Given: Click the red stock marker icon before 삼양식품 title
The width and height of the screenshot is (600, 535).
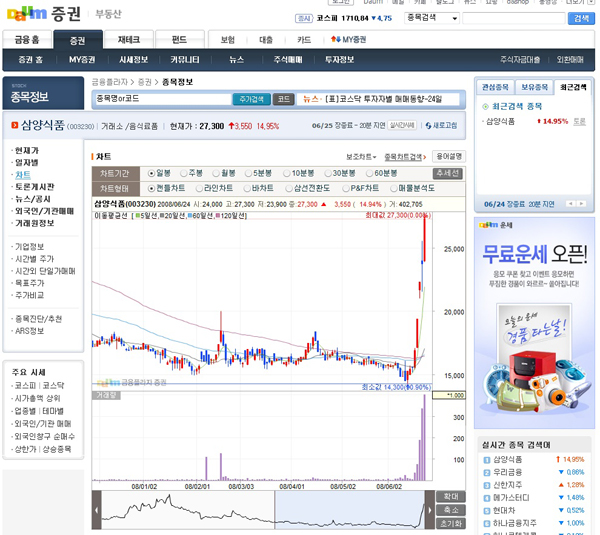Looking at the screenshot, I should click(15, 125).
